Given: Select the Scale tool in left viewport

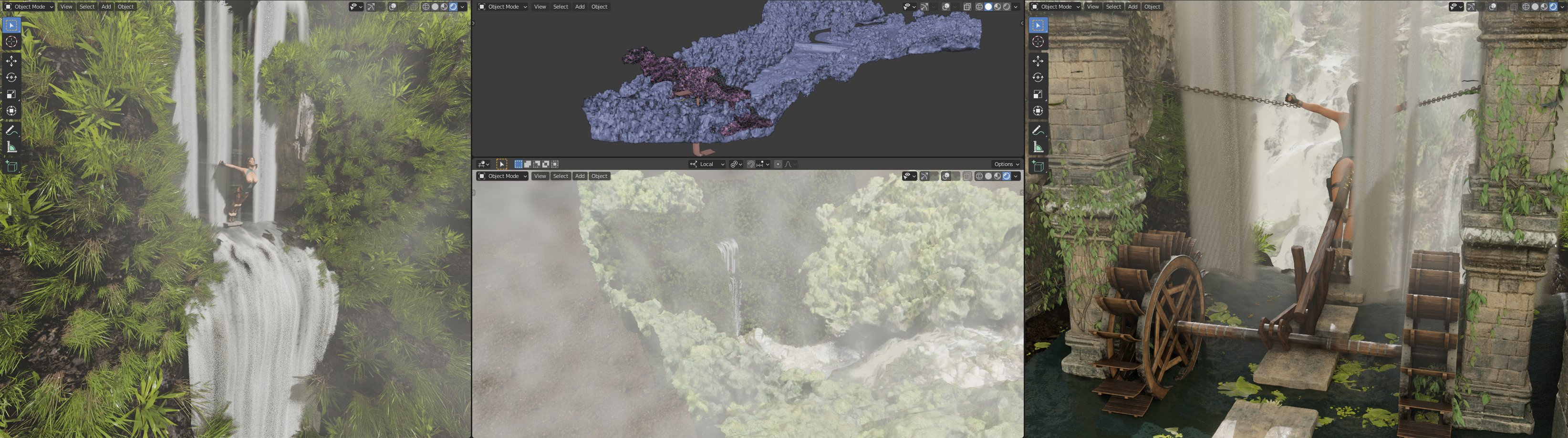Looking at the screenshot, I should [11, 94].
